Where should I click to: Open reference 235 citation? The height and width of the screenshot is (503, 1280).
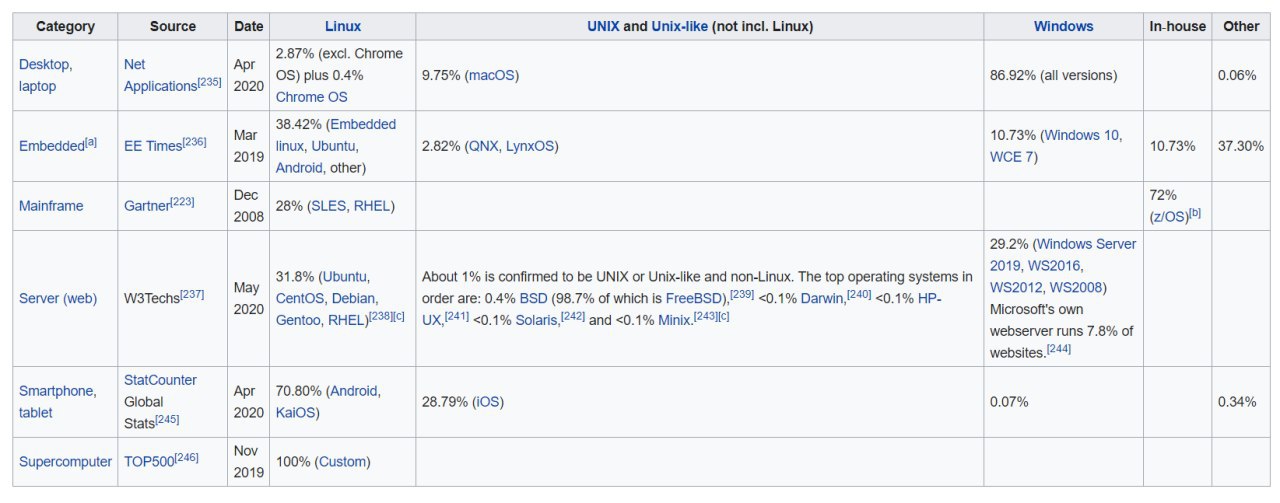click(209, 83)
